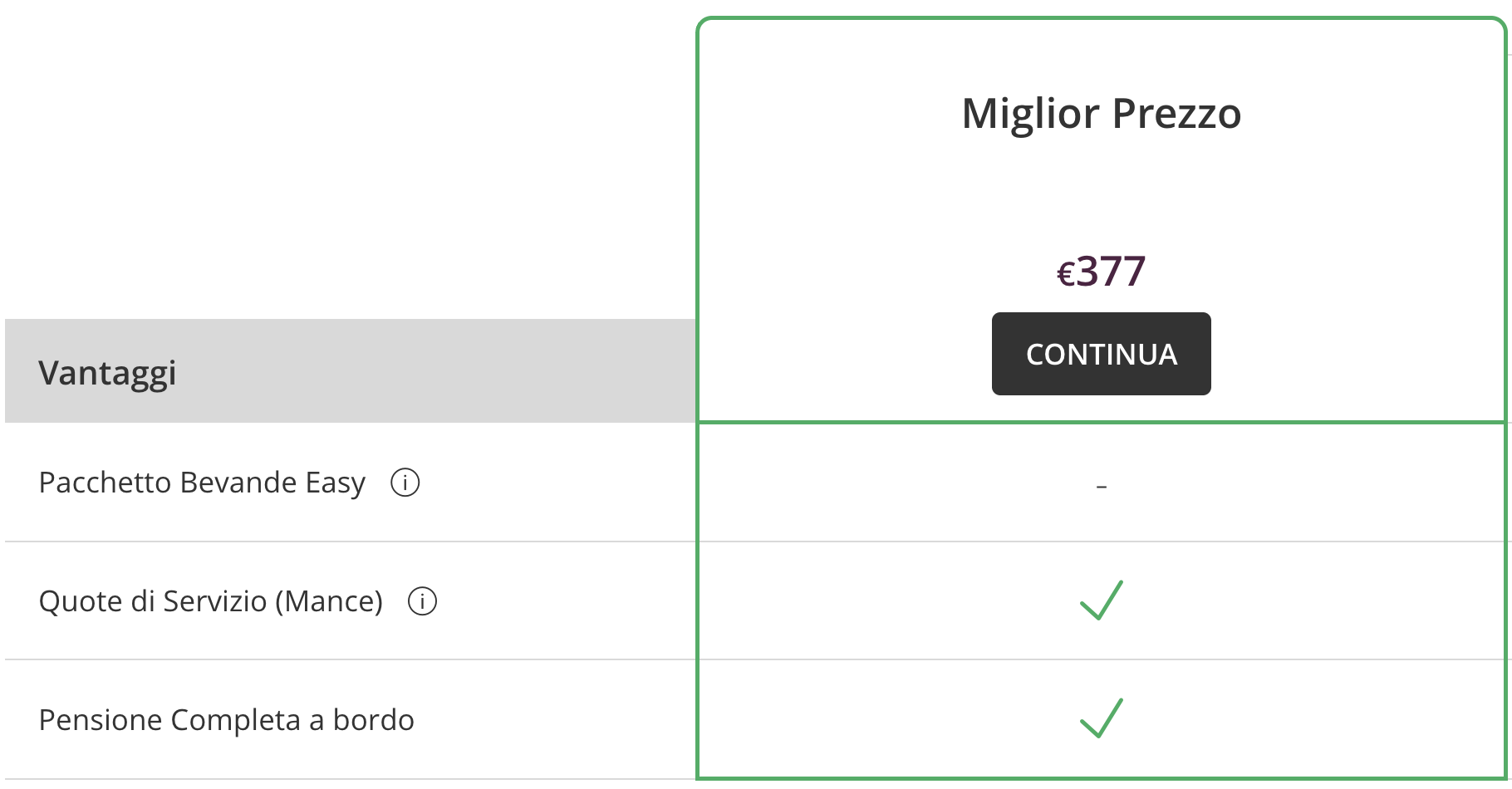Screen dimensions: 1512x789
Task: Click info icon beside Pacchetto Bevande Easy
Action: point(405,483)
